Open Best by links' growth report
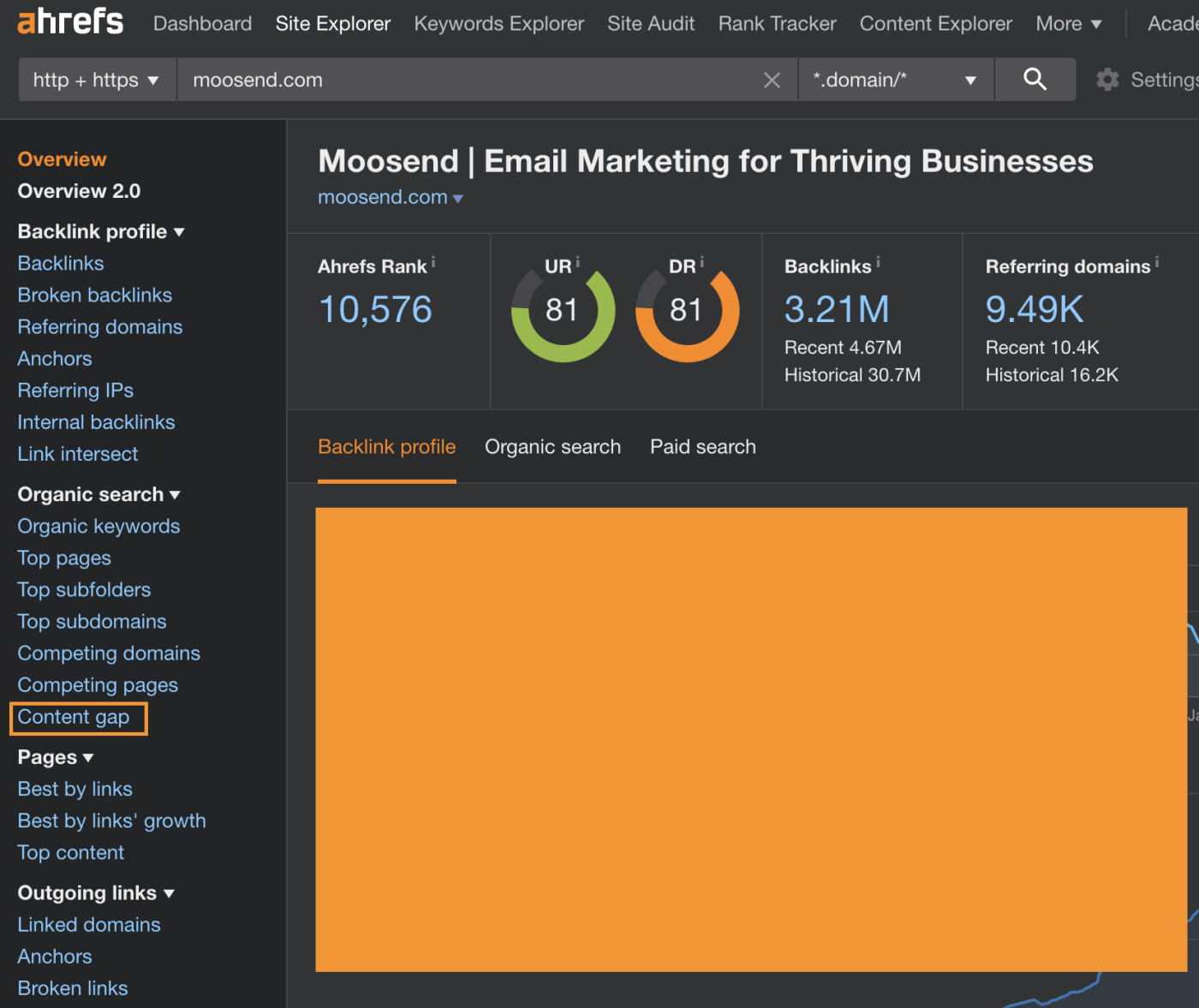The width and height of the screenshot is (1199, 1008). coord(111,820)
